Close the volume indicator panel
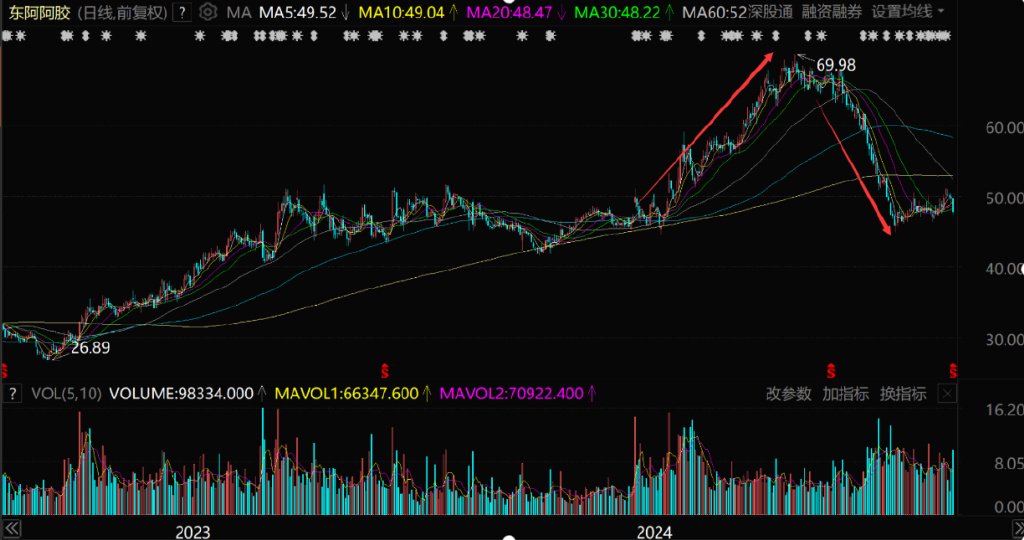 (x=948, y=393)
